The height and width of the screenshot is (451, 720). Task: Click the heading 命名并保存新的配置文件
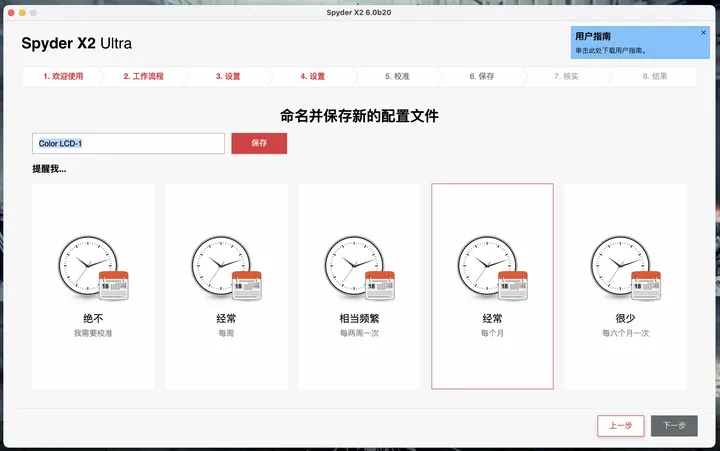click(360, 116)
